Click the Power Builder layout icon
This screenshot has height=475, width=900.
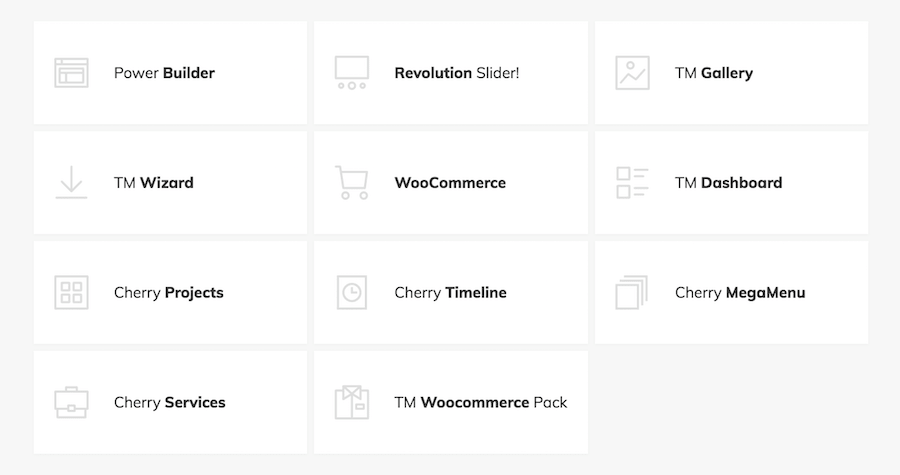click(x=71, y=73)
